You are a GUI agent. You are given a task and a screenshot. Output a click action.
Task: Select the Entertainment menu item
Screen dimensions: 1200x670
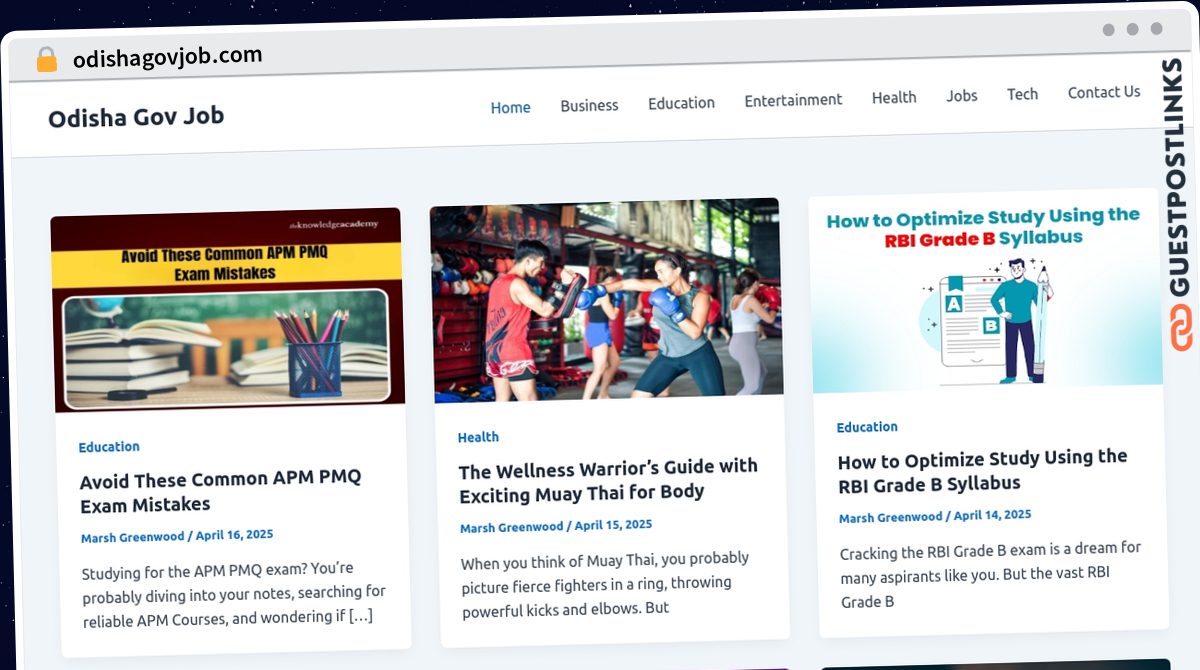793,100
